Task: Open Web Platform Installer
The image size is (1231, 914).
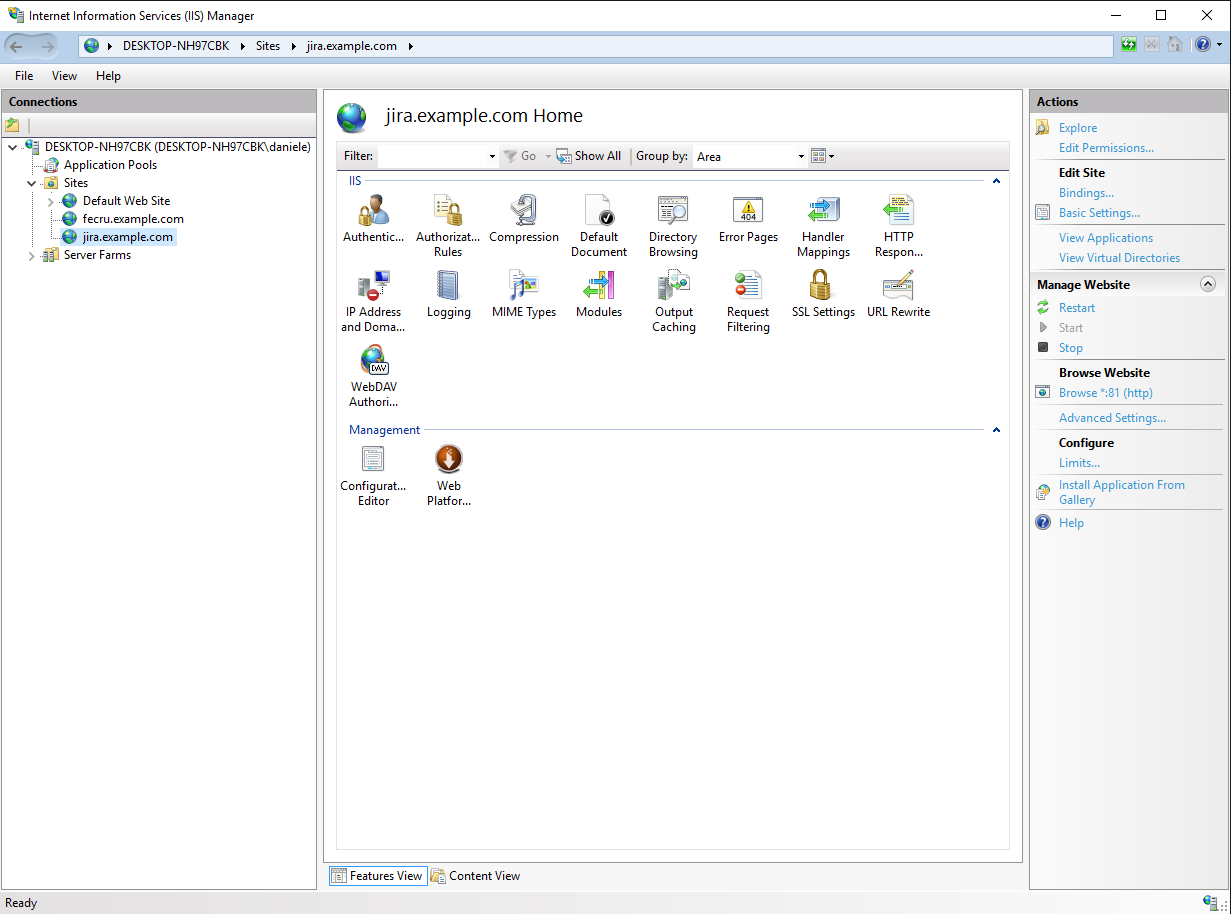Action: pyautogui.click(x=449, y=476)
